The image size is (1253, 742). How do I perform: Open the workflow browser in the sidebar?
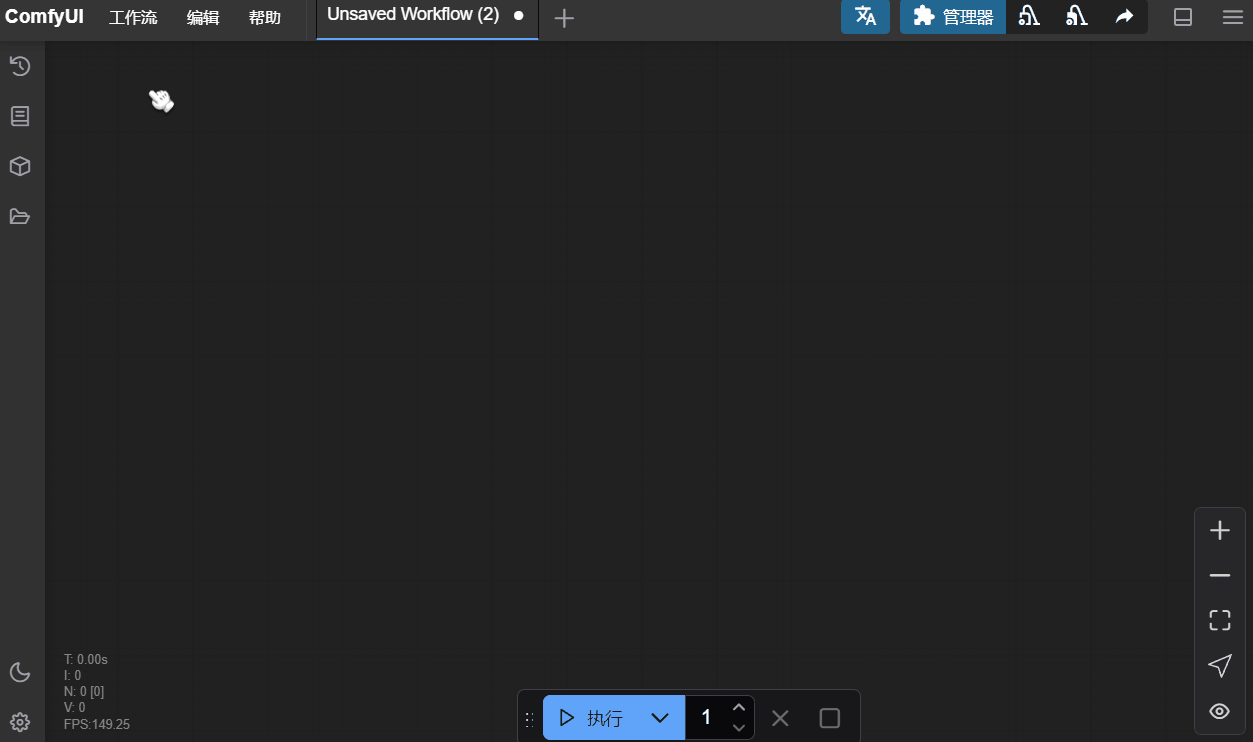(20, 216)
